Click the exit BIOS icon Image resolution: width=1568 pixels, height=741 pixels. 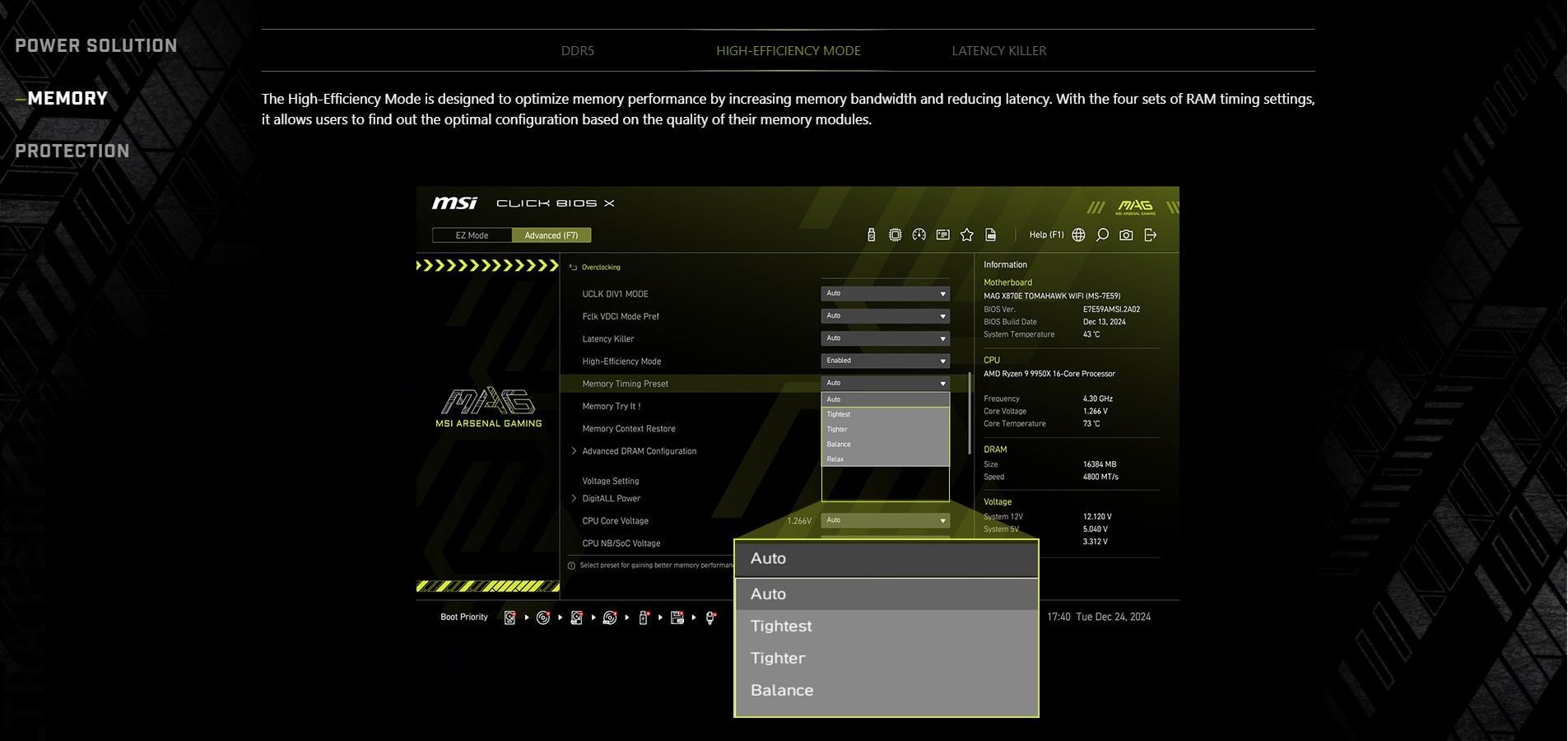[1151, 235]
